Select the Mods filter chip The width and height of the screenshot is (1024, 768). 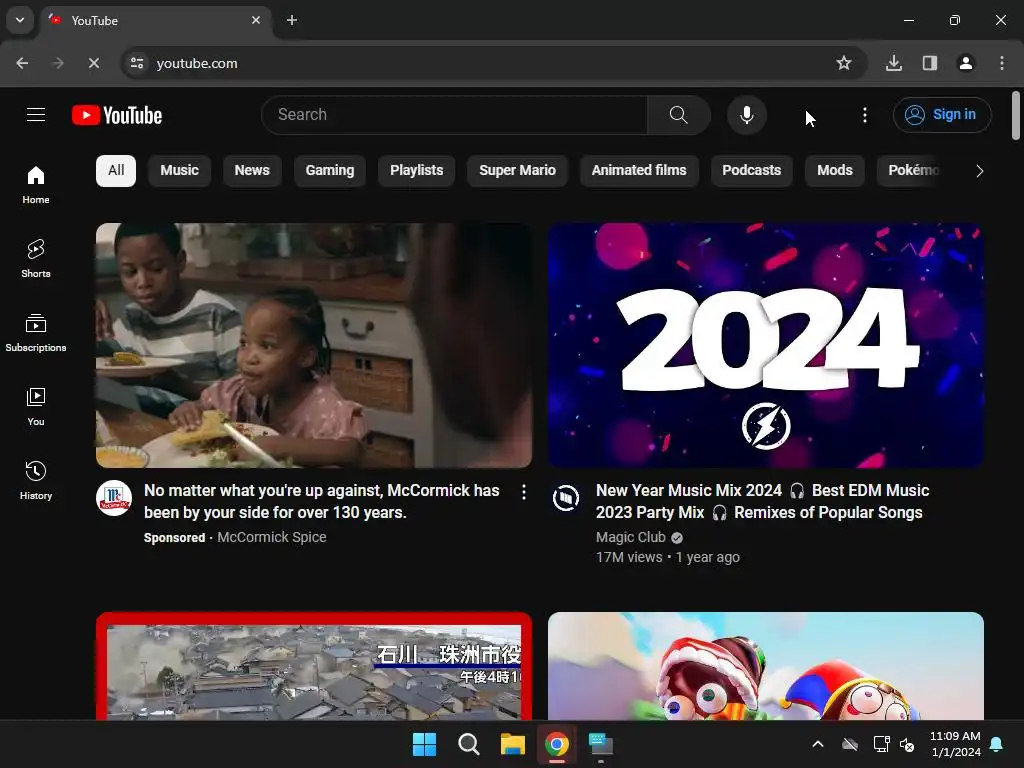[835, 170]
